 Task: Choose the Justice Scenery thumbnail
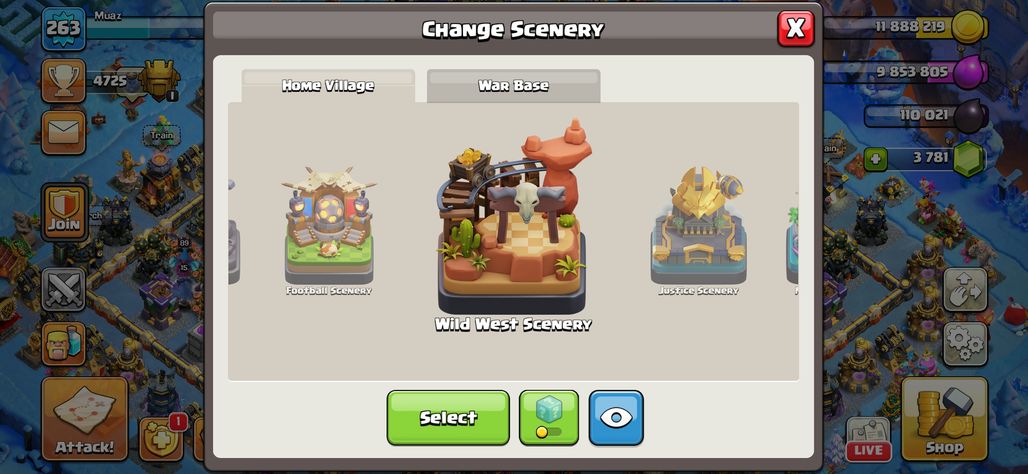(698, 231)
